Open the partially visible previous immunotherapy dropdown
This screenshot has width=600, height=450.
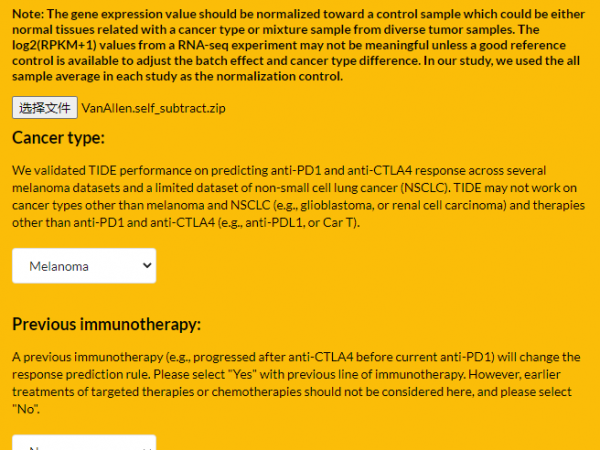click(84, 442)
